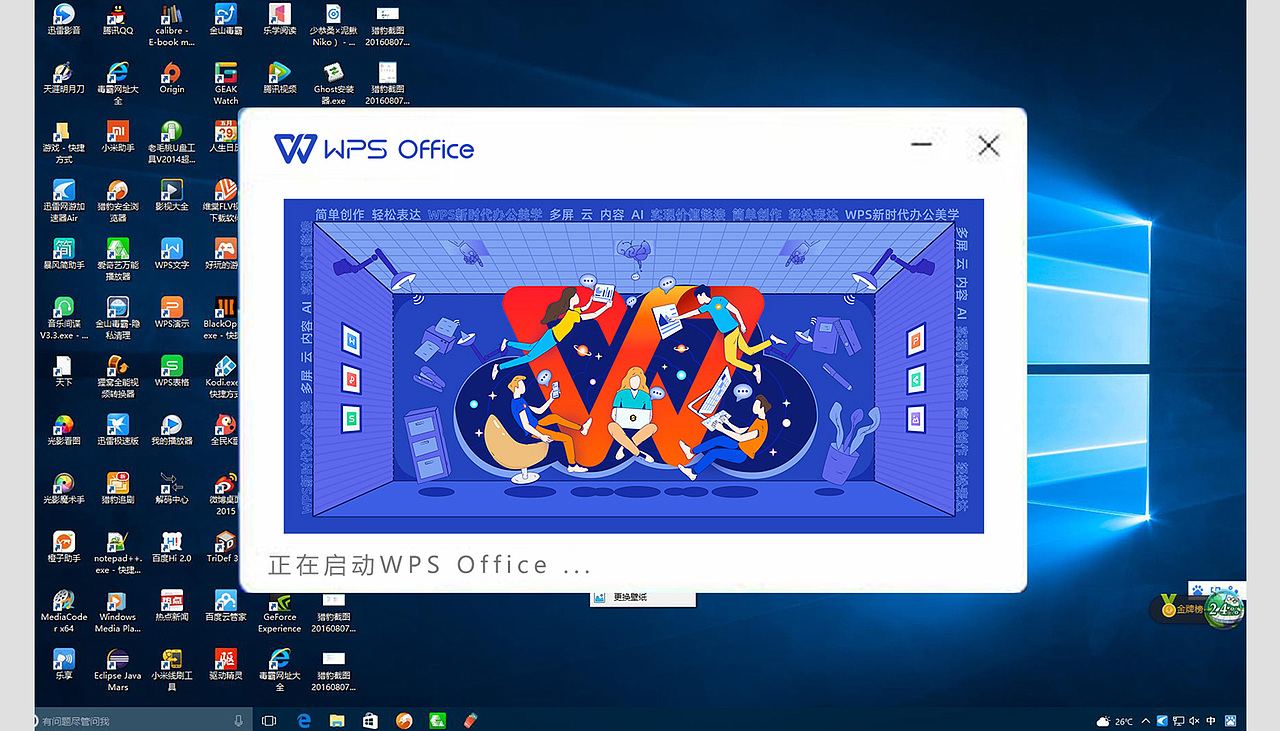Viewport: 1280px width, 731px height.
Task: Click the taskbar search box
Action: [x=141, y=720]
